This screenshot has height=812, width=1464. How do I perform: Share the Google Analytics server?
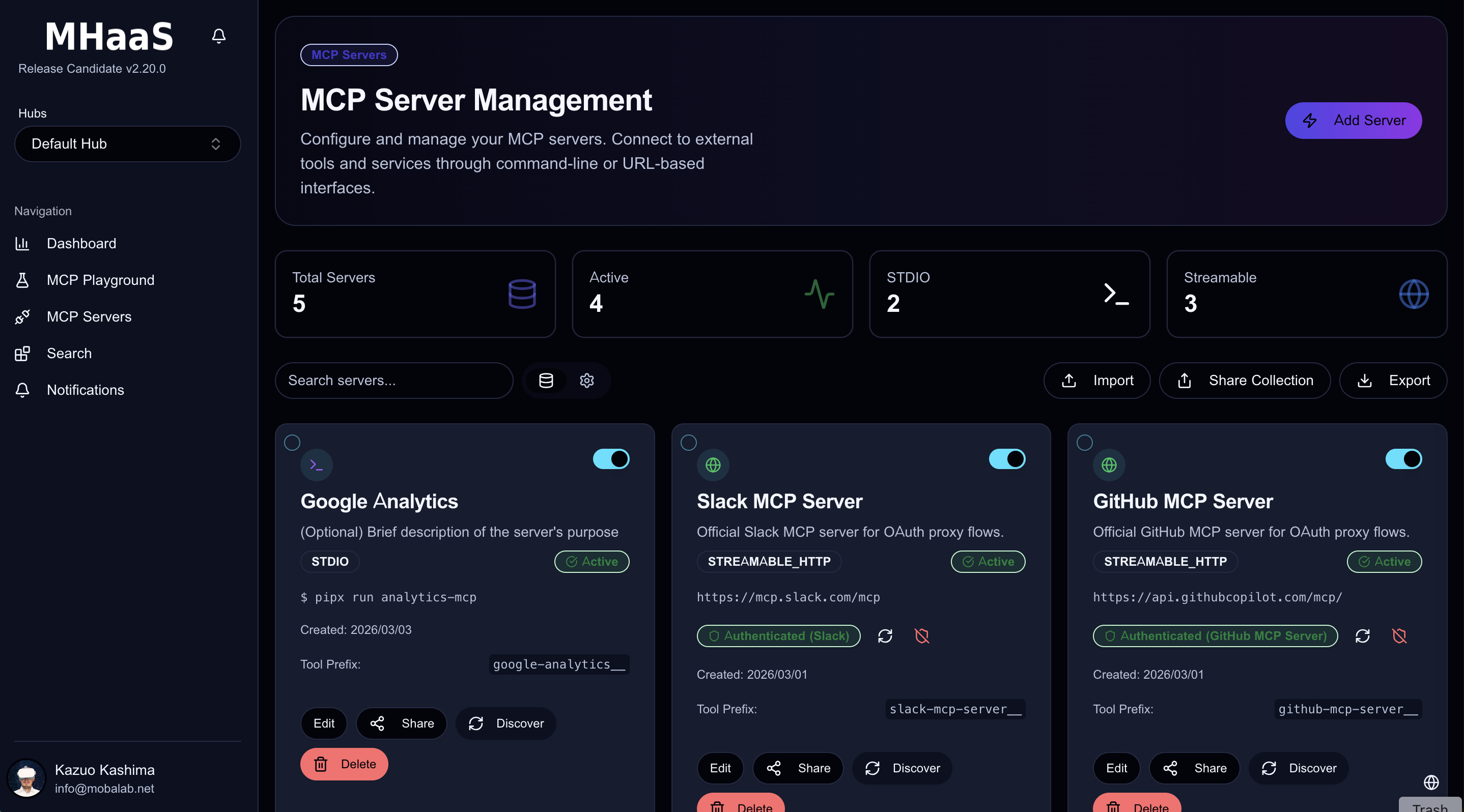[401, 723]
